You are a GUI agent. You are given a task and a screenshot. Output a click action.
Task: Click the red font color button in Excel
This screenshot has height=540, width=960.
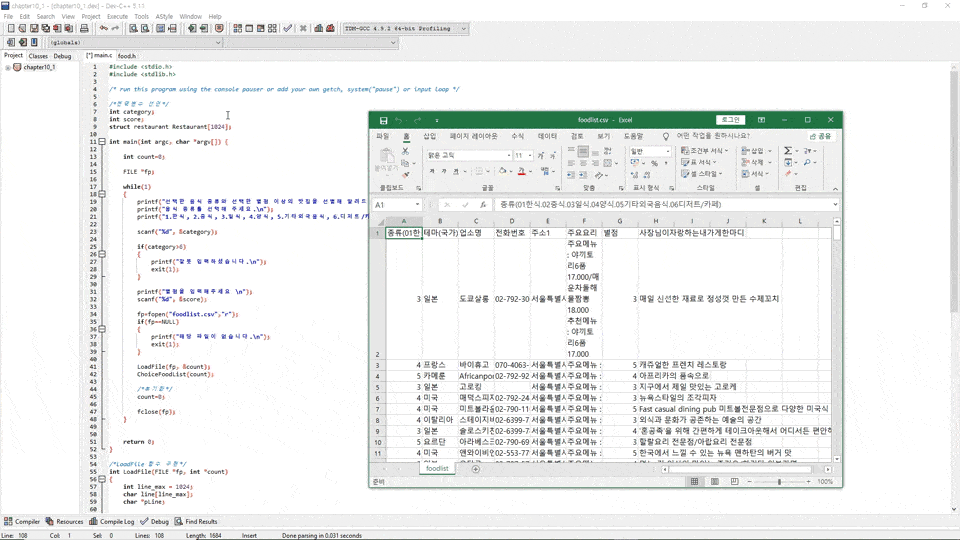click(x=522, y=171)
